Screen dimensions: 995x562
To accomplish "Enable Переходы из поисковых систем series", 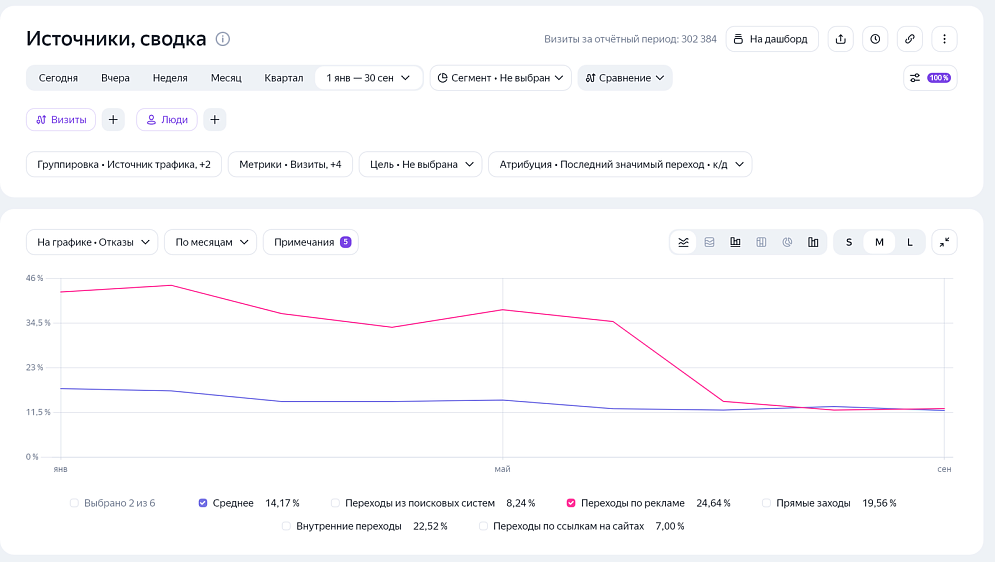I will click(335, 503).
